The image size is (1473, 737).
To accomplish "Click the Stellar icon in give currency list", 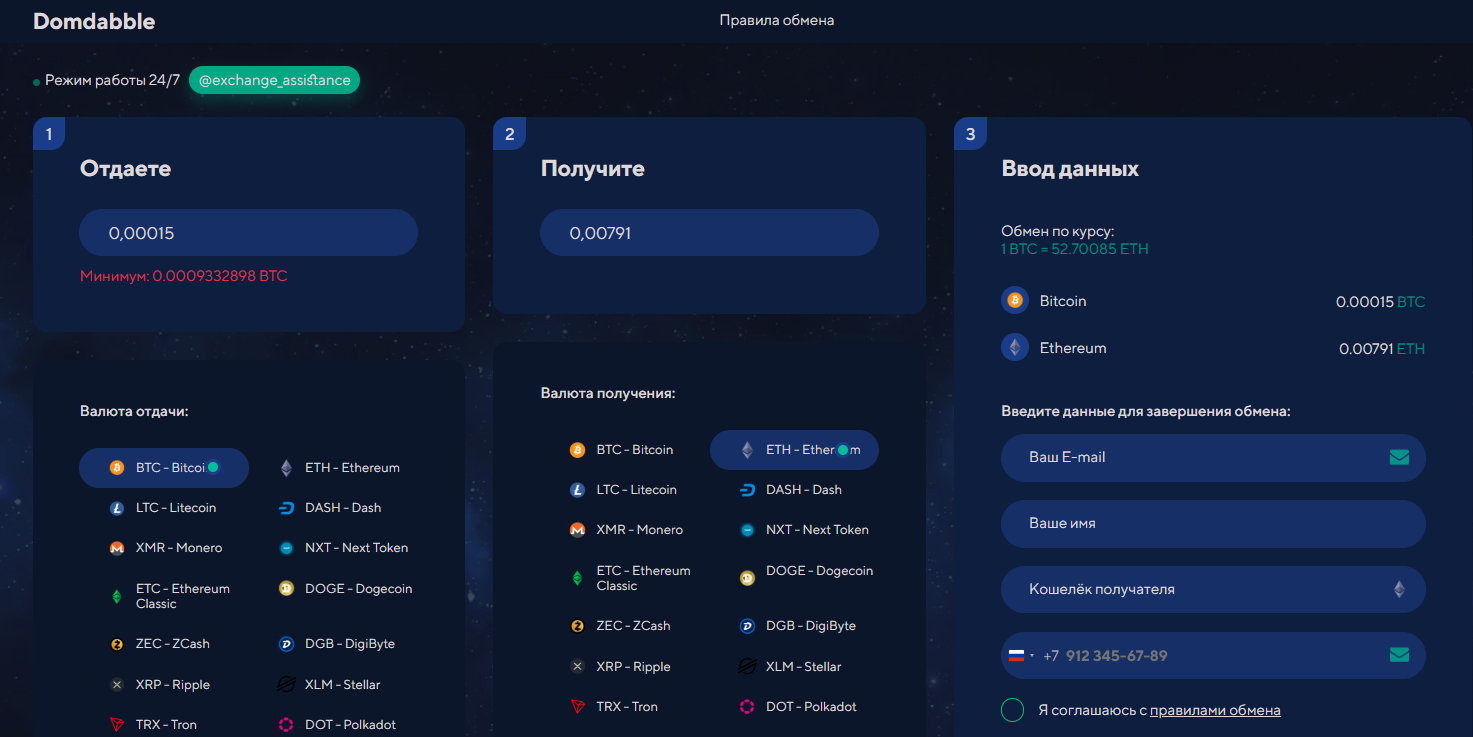I will 286,685.
